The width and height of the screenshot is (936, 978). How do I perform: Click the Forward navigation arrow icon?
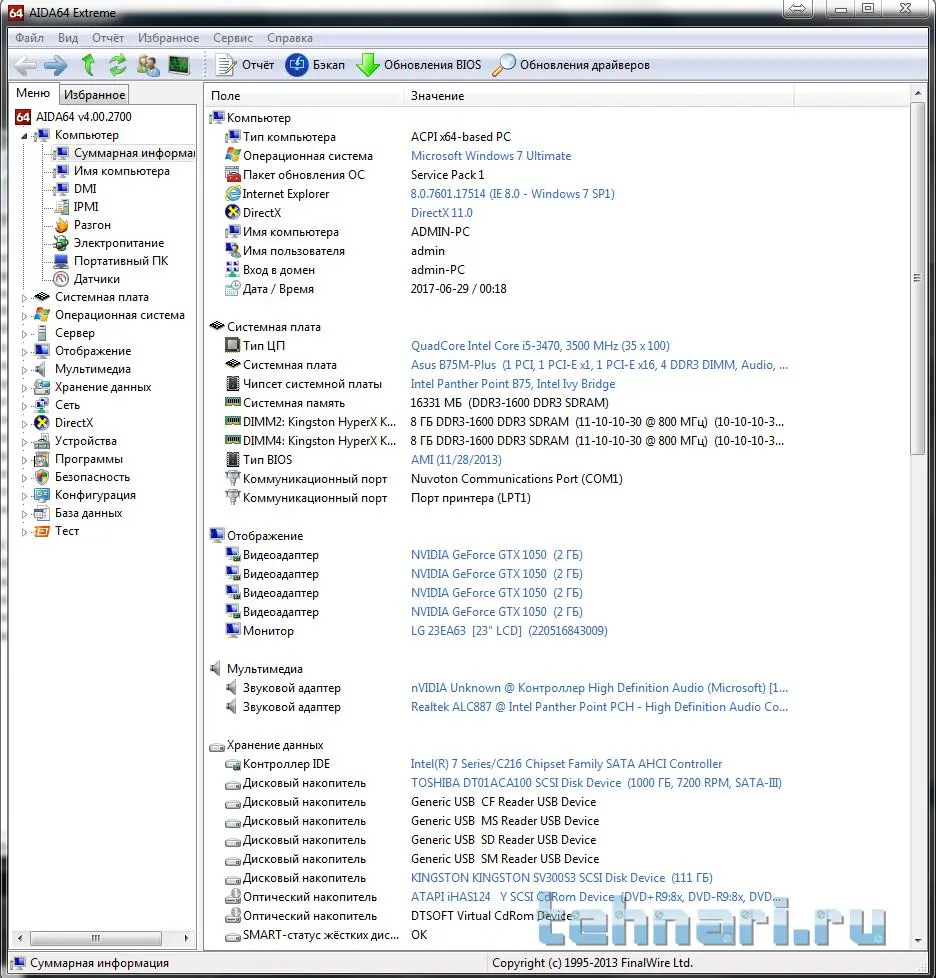pos(56,65)
